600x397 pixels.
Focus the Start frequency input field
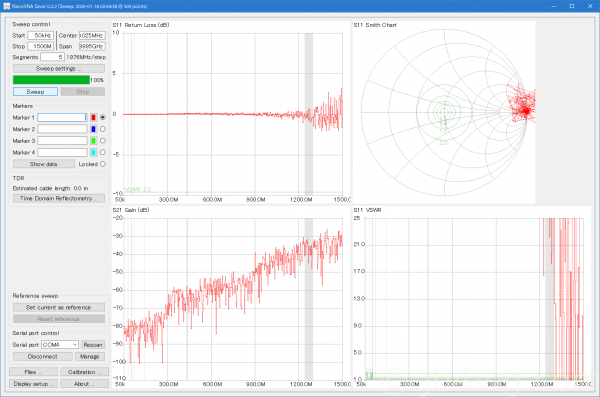point(41,35)
